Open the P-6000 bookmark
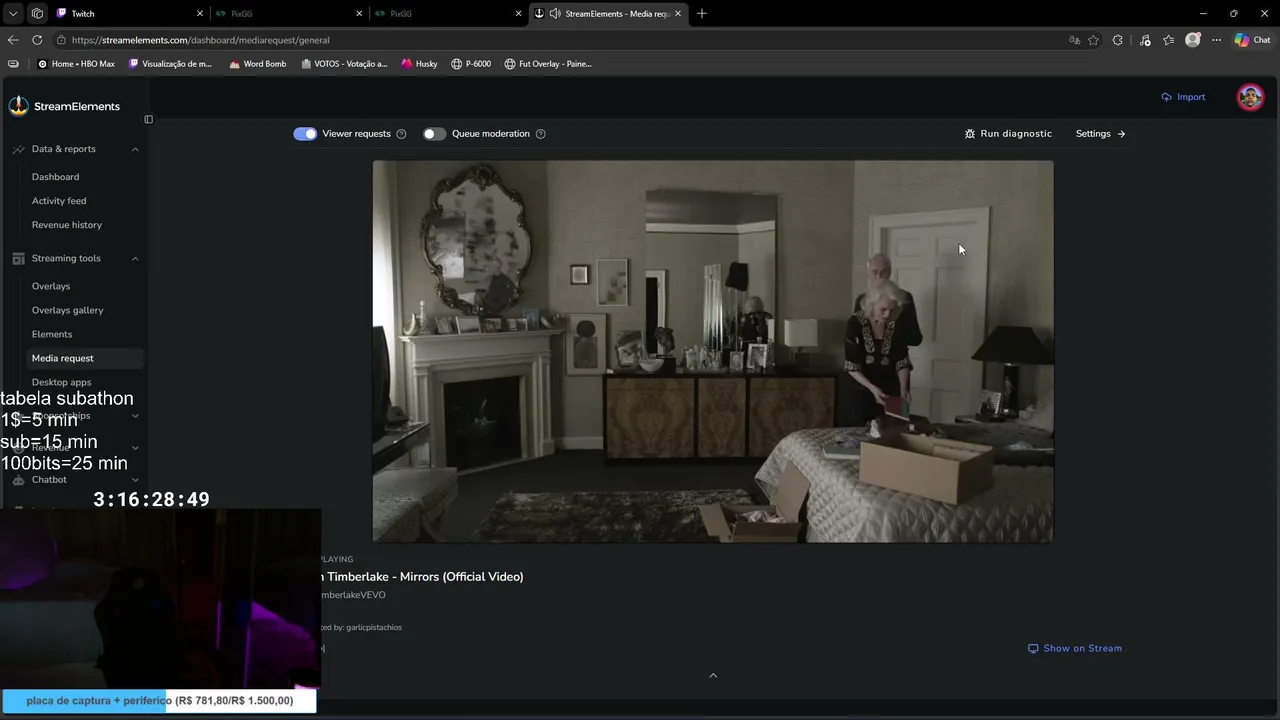The image size is (1280, 720). [x=471, y=64]
